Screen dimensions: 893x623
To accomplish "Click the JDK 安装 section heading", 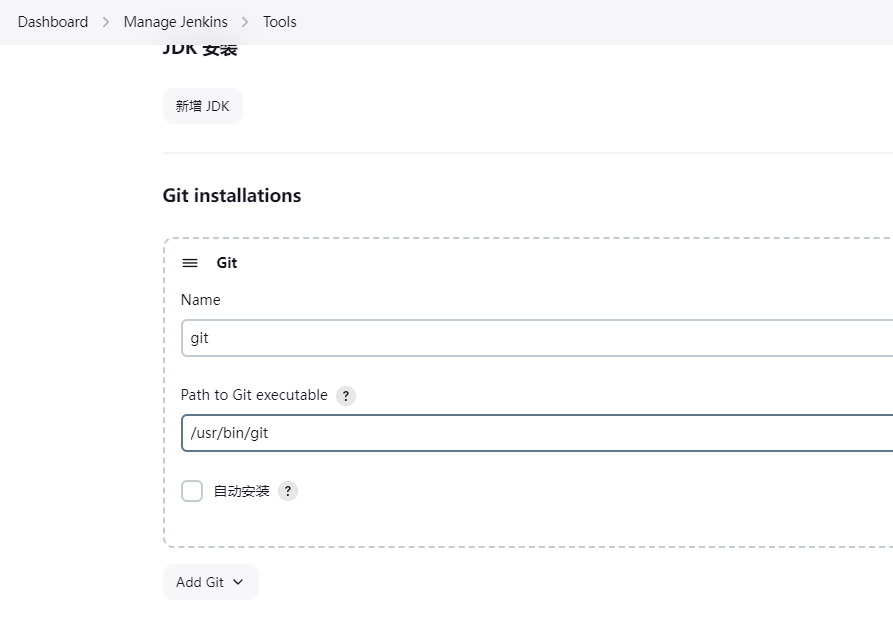I will [200, 49].
